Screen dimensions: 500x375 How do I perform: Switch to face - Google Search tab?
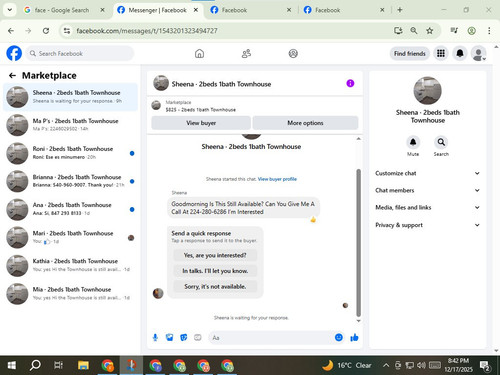coord(64,10)
